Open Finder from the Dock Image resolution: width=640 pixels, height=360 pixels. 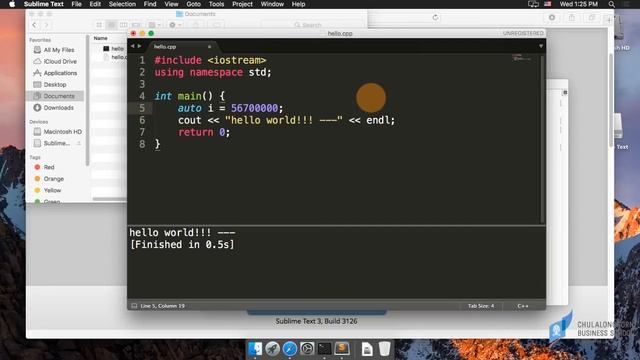point(255,349)
